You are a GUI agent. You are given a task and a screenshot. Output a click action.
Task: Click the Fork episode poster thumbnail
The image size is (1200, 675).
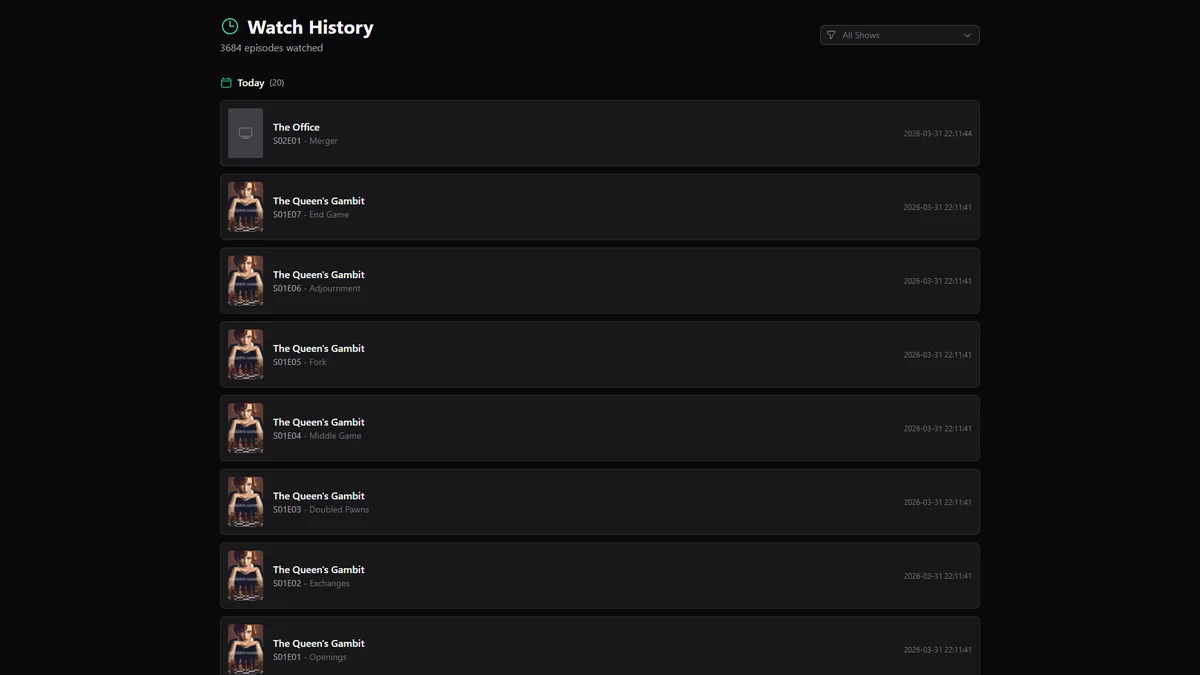click(245, 355)
